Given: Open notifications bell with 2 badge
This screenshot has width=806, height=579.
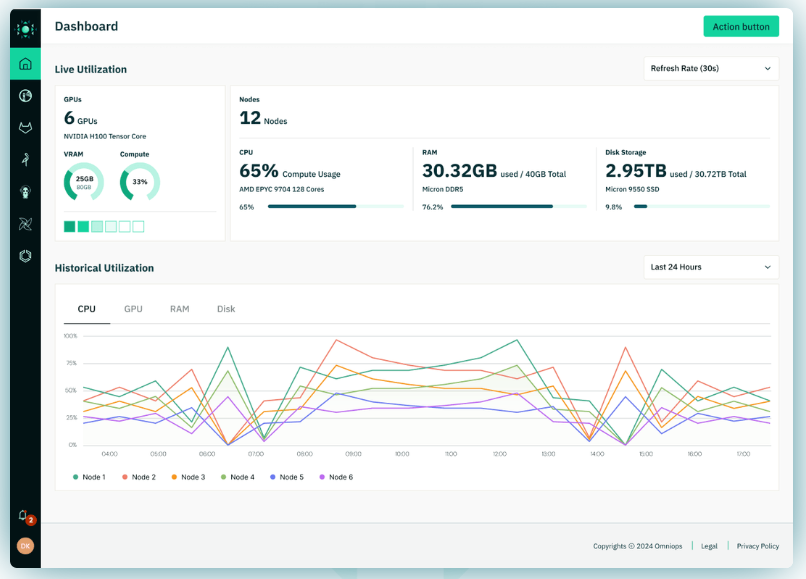Looking at the screenshot, I should tap(24, 516).
